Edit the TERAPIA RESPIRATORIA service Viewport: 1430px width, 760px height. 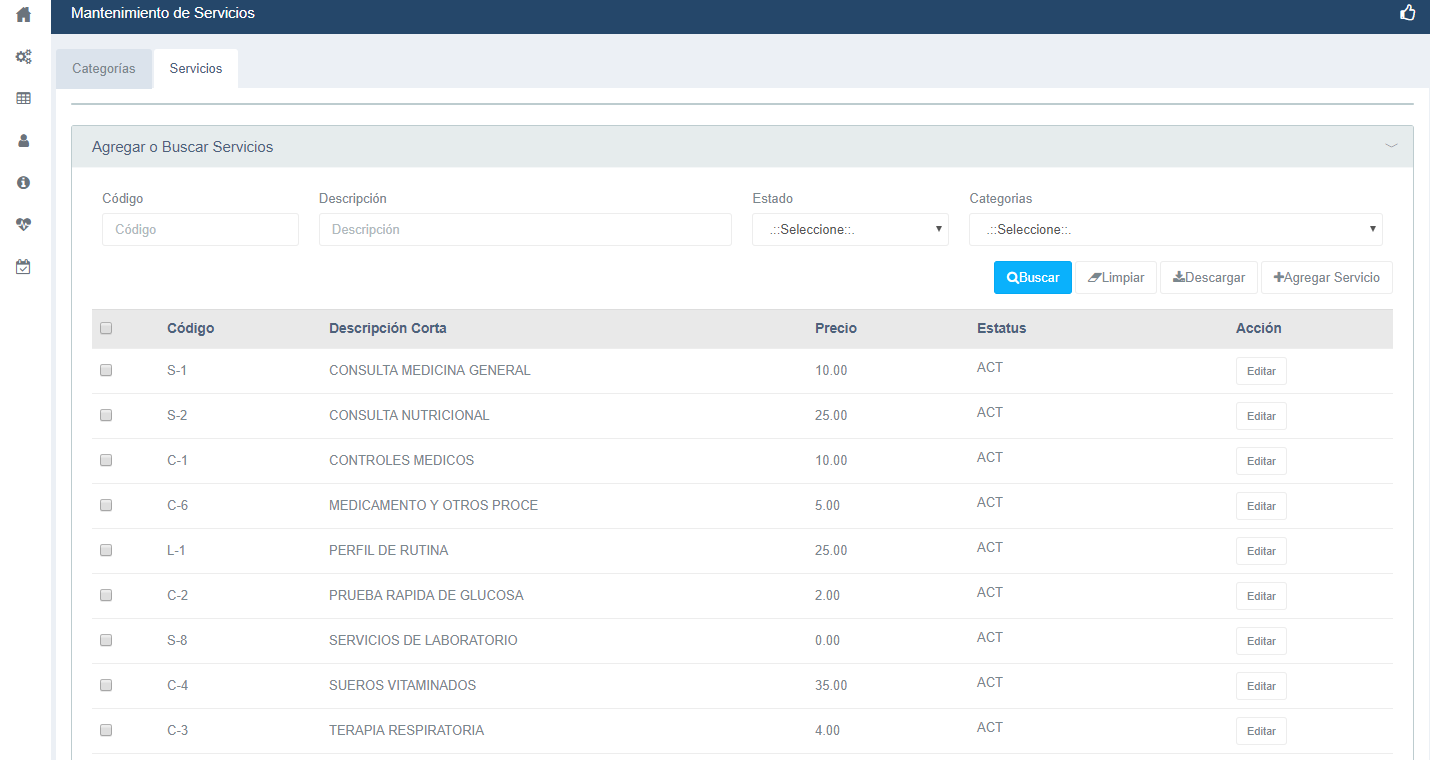1261,731
